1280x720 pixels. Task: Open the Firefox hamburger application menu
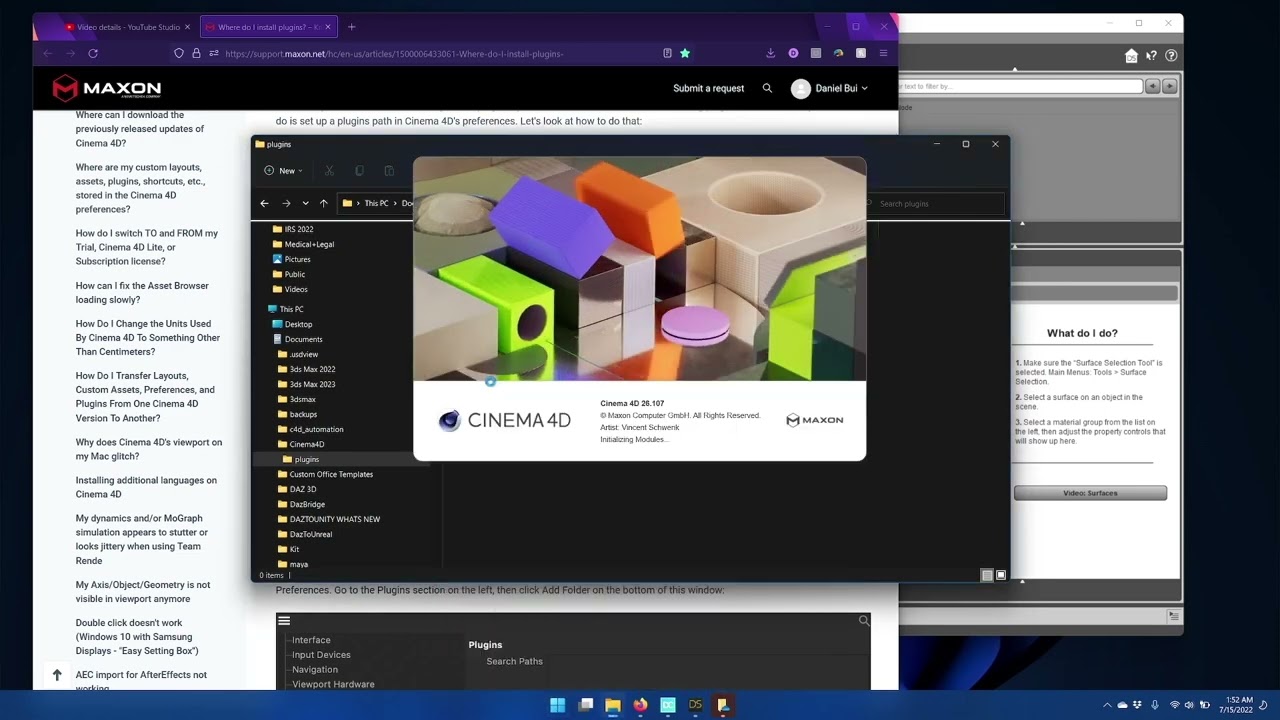click(x=883, y=53)
